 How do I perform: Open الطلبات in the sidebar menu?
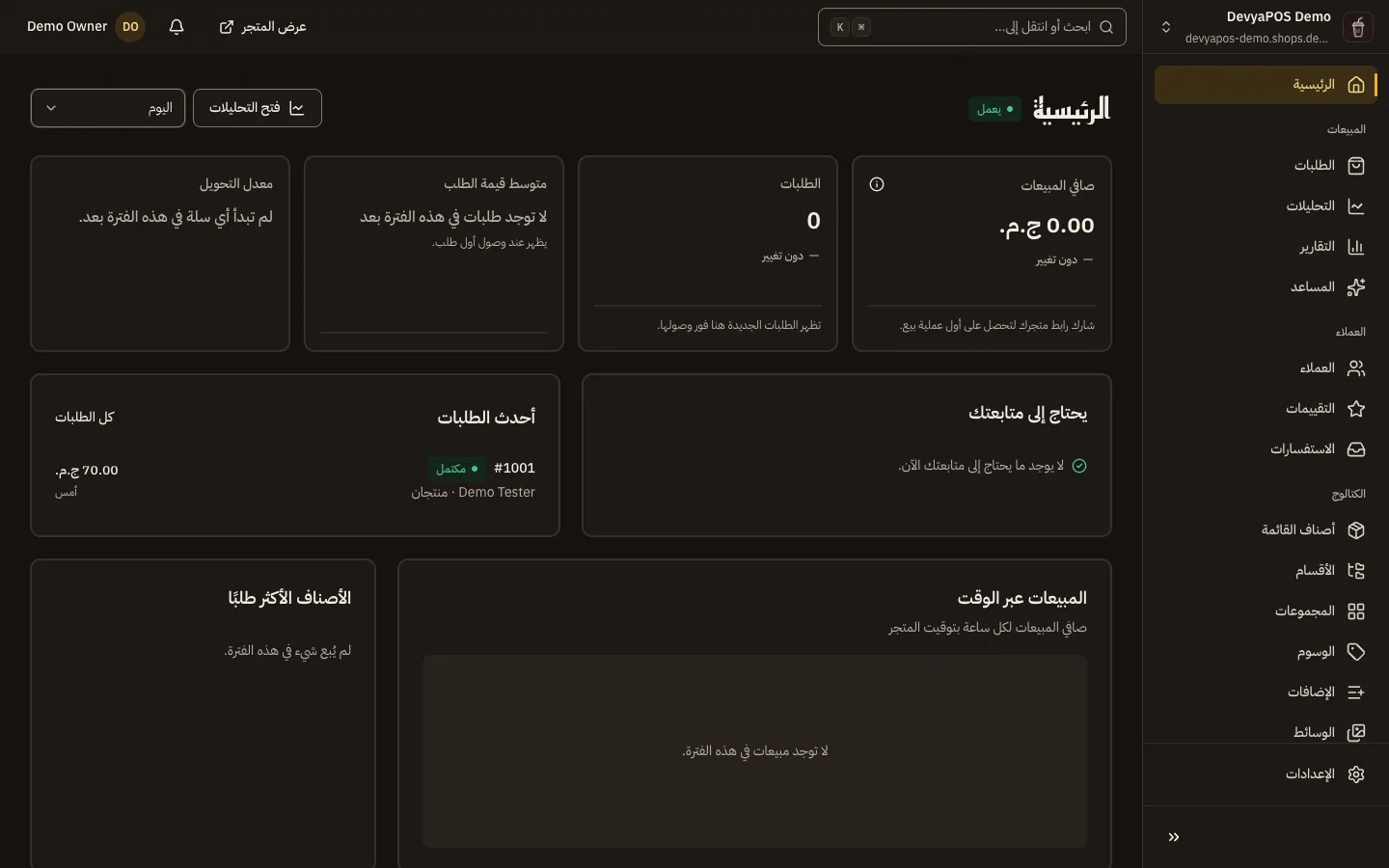click(x=1266, y=166)
